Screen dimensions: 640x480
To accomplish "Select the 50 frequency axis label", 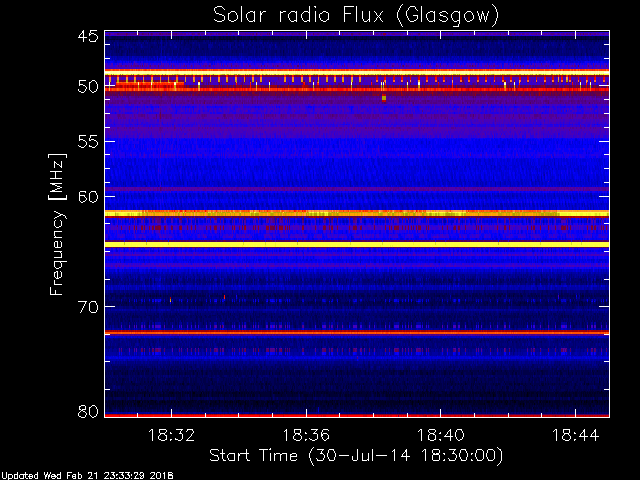I will click(88, 87).
